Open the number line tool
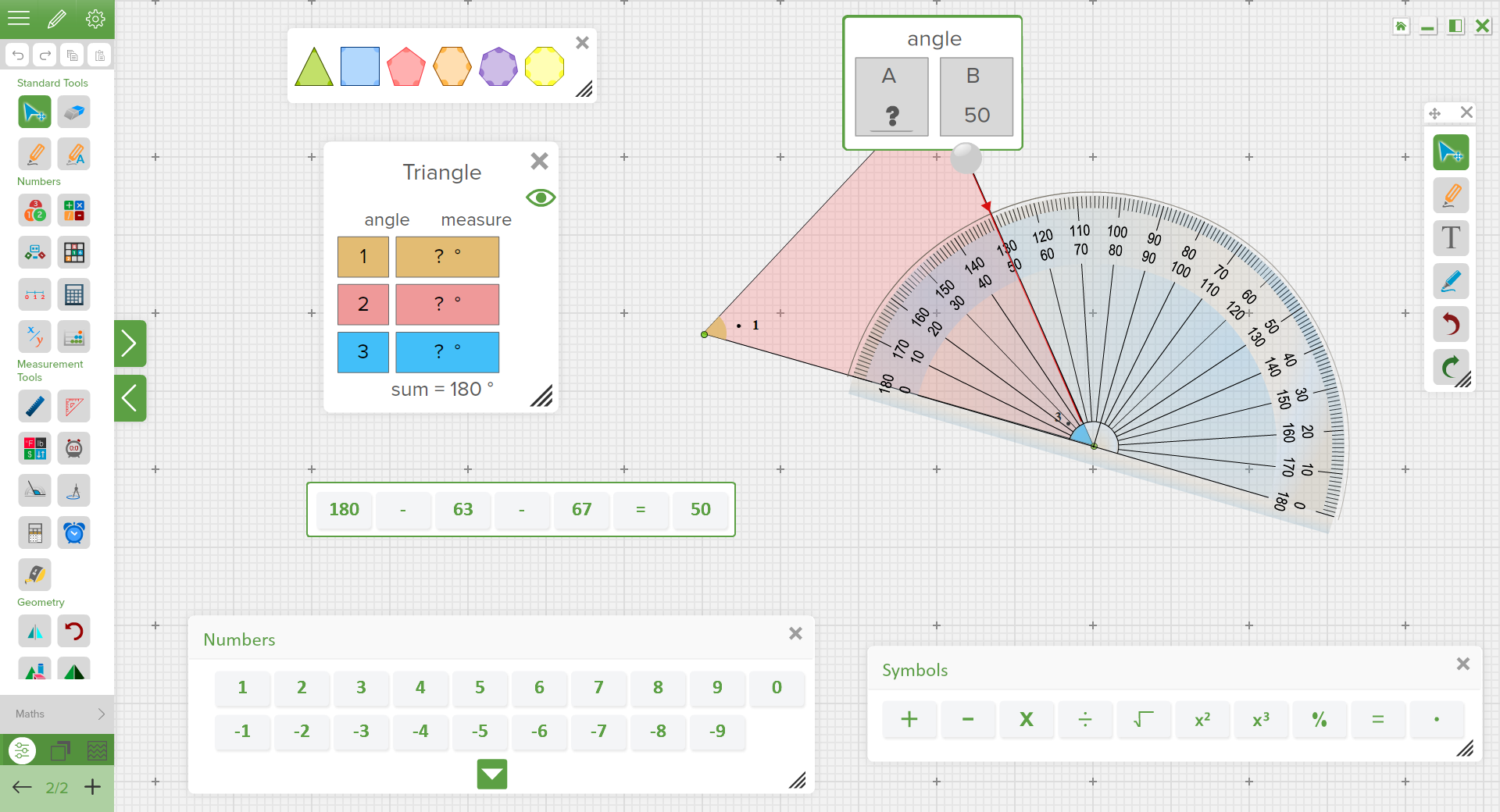The width and height of the screenshot is (1500, 812). point(34,295)
